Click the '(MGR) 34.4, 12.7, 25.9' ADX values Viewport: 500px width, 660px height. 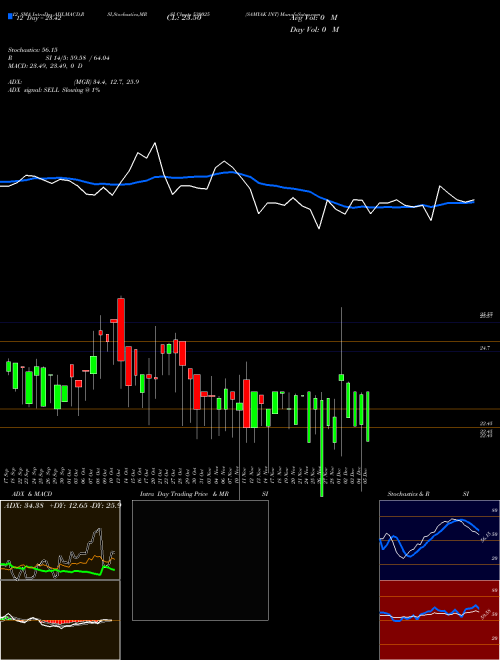pos(106,82)
